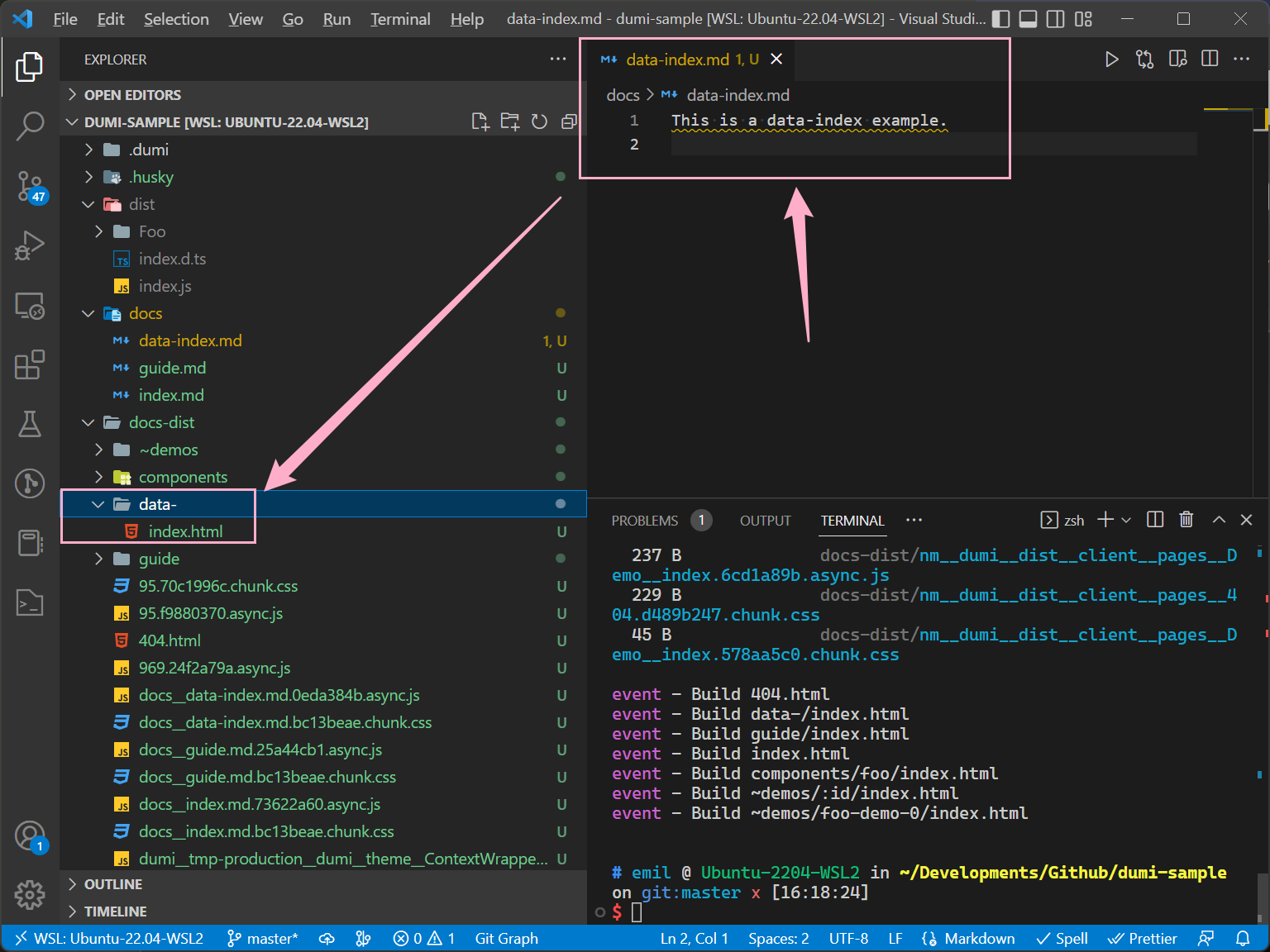Toggle Prettier formatter in status bar
1270x952 pixels.
[x=1143, y=938]
